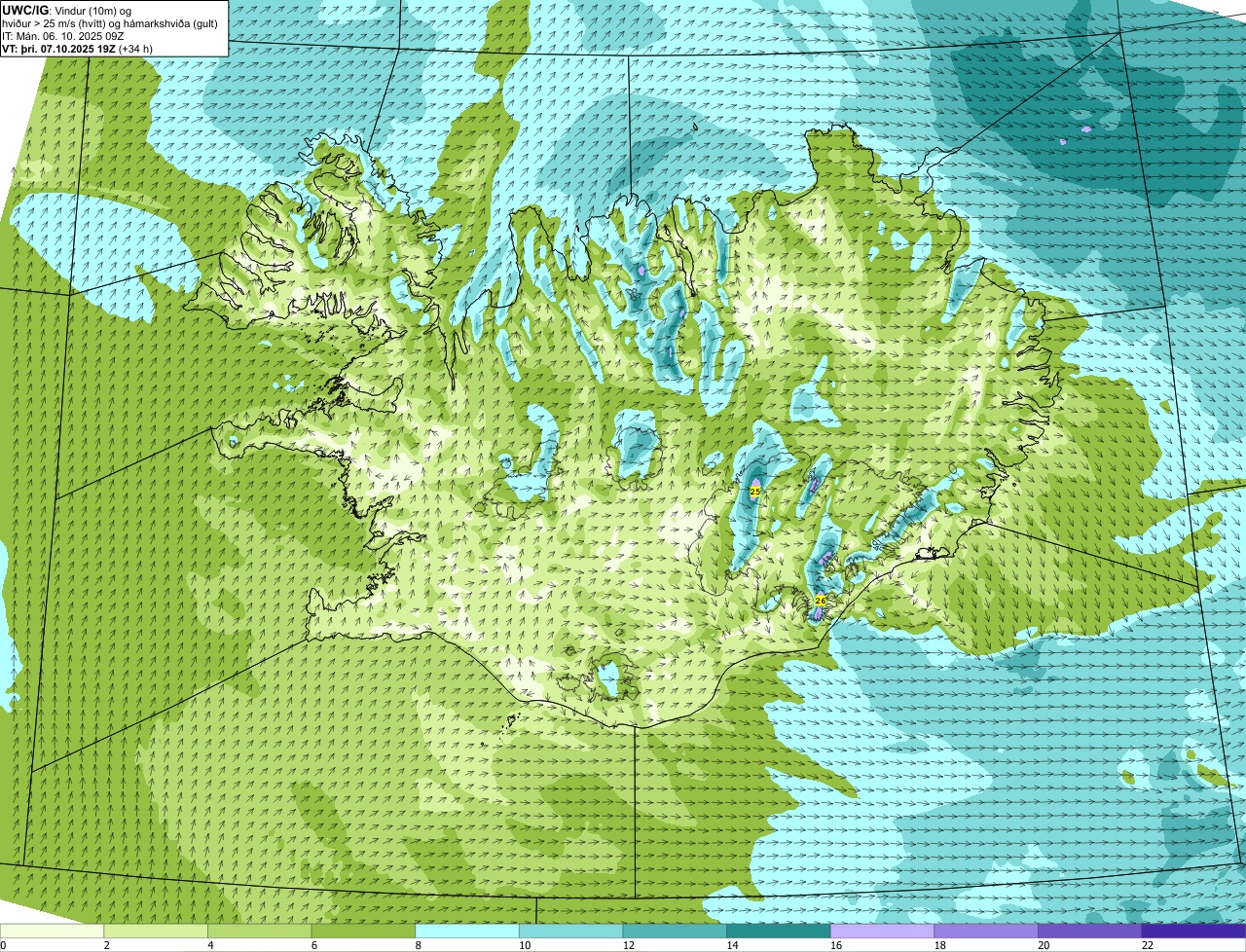Select the 6–8 m/s olive green legend swatch
This screenshot has width=1246, height=952.
363,931
